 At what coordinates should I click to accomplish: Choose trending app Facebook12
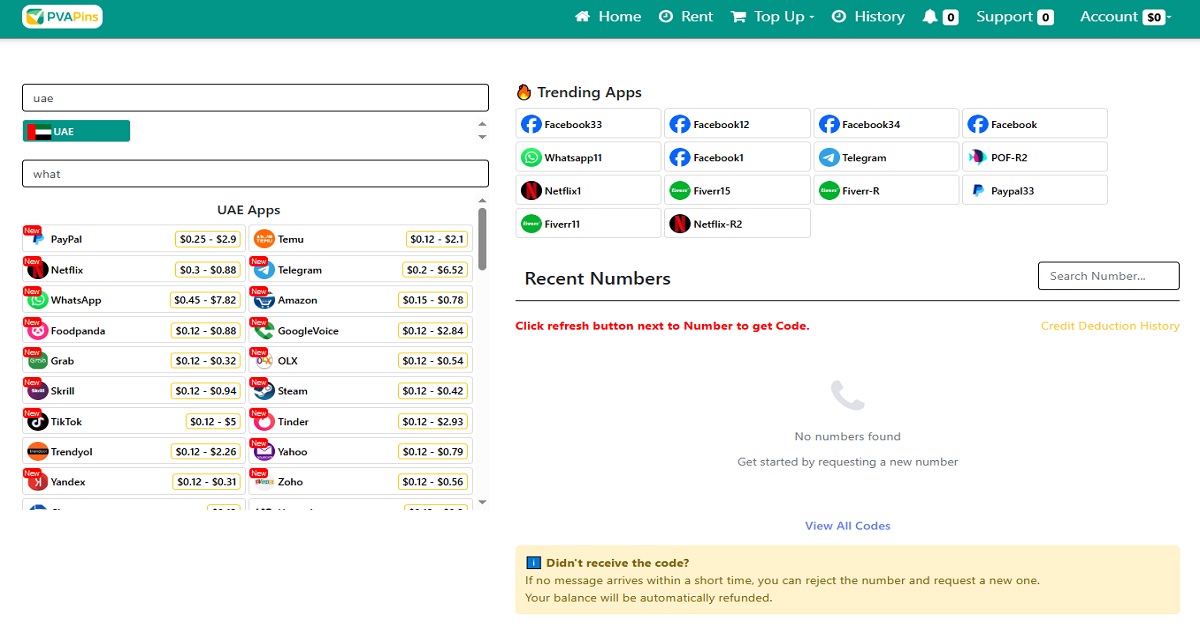(x=737, y=124)
